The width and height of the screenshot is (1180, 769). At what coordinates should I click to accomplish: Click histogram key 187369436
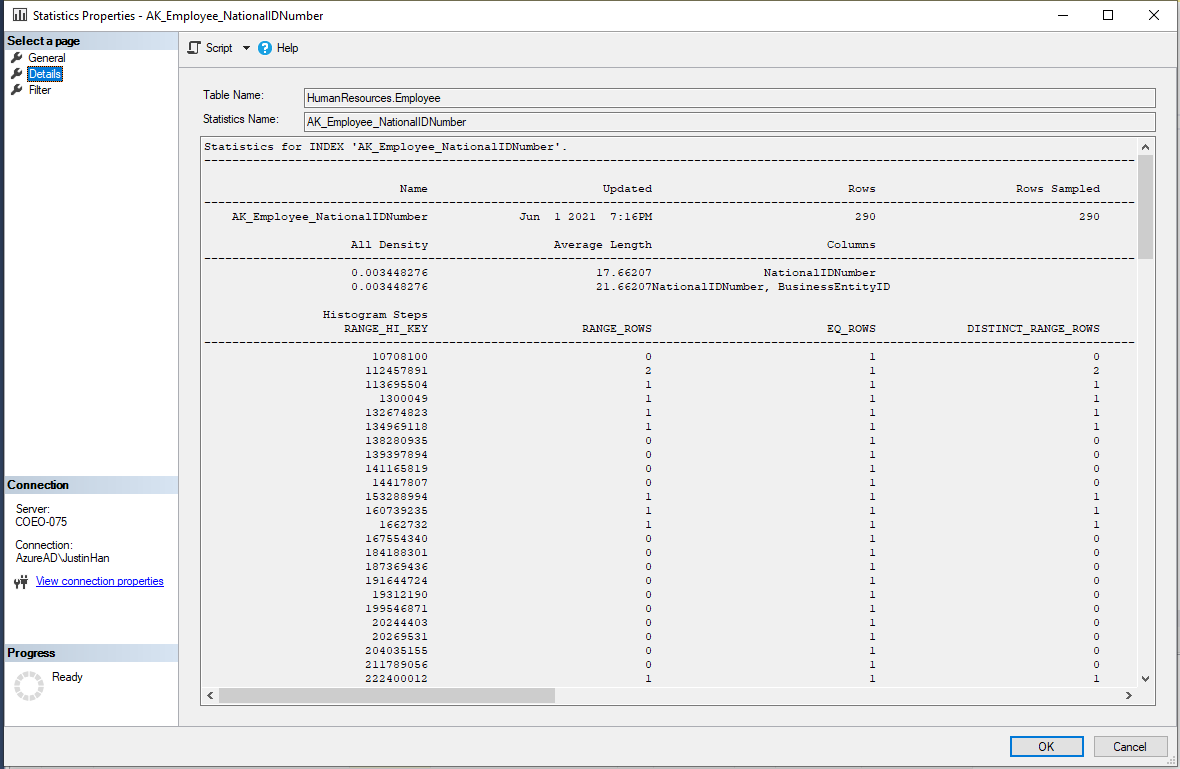click(396, 567)
